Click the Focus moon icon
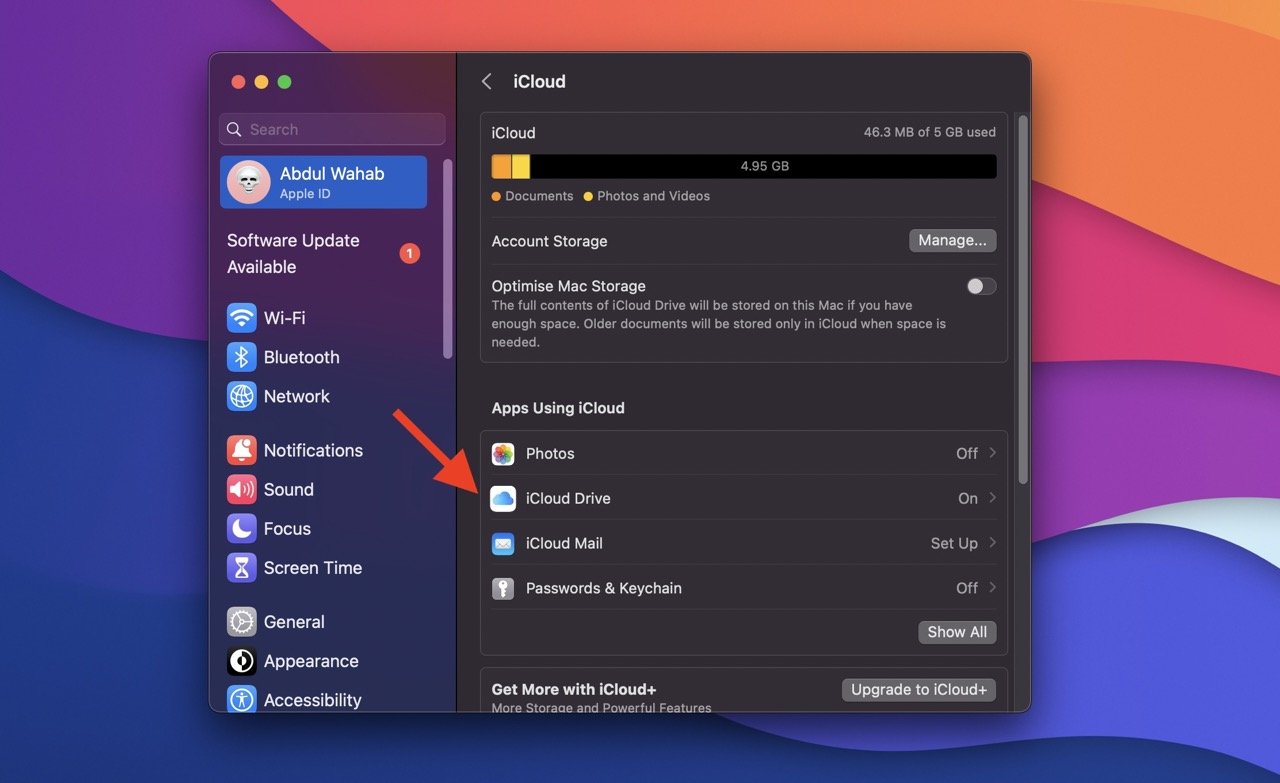Viewport: 1280px width, 783px height. (241, 528)
